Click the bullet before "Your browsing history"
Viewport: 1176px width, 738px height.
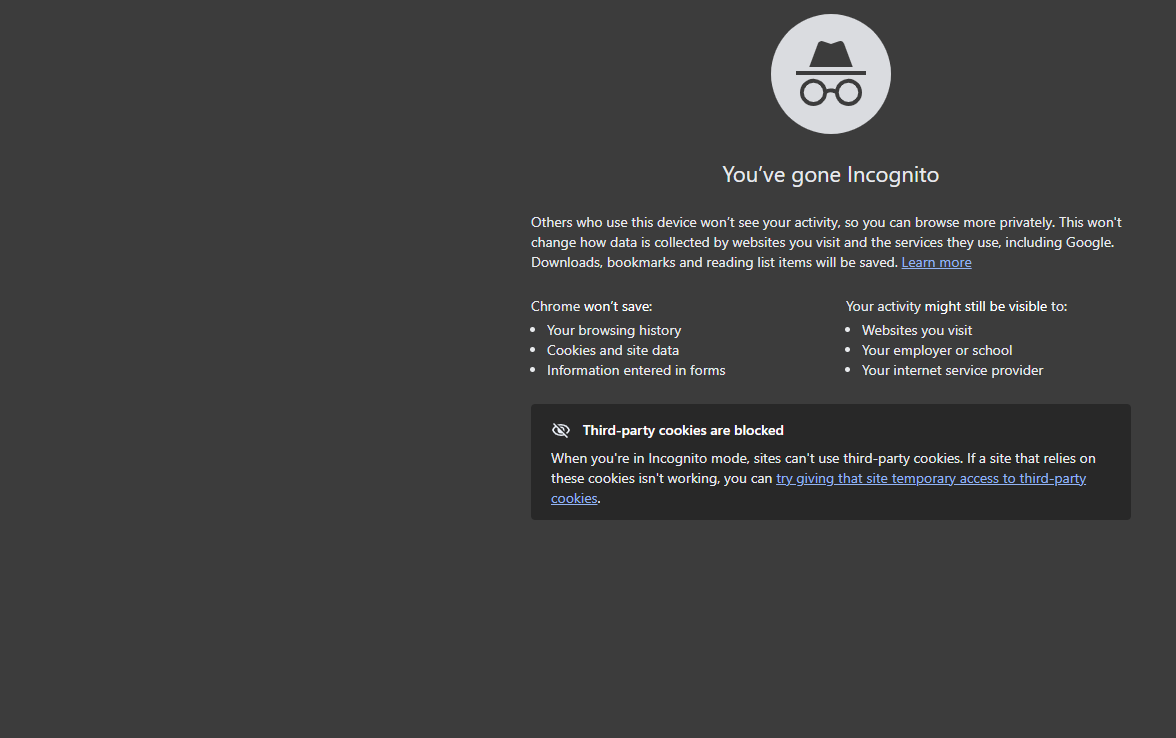(x=532, y=330)
